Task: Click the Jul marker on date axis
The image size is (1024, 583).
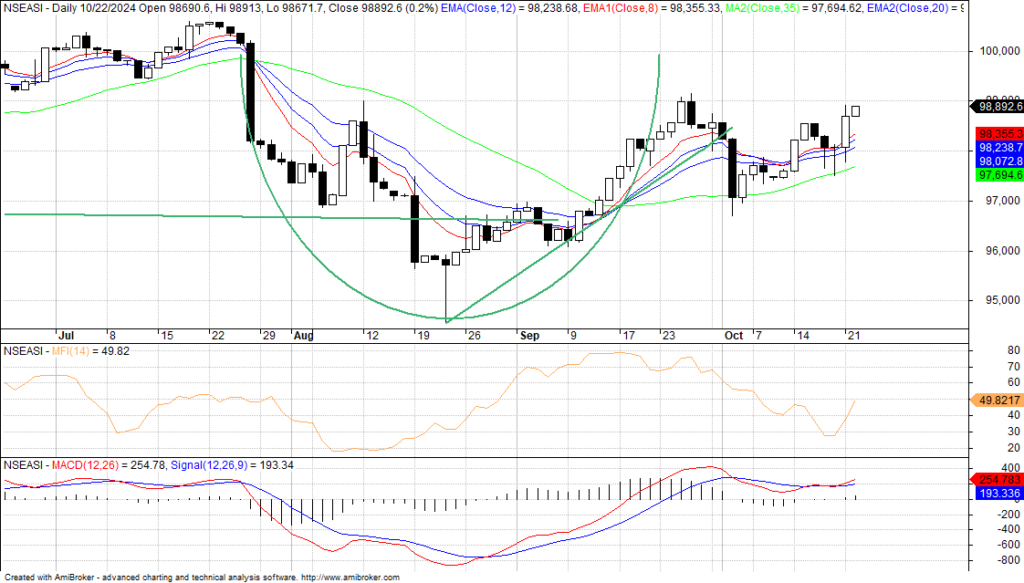Action: 67,335
